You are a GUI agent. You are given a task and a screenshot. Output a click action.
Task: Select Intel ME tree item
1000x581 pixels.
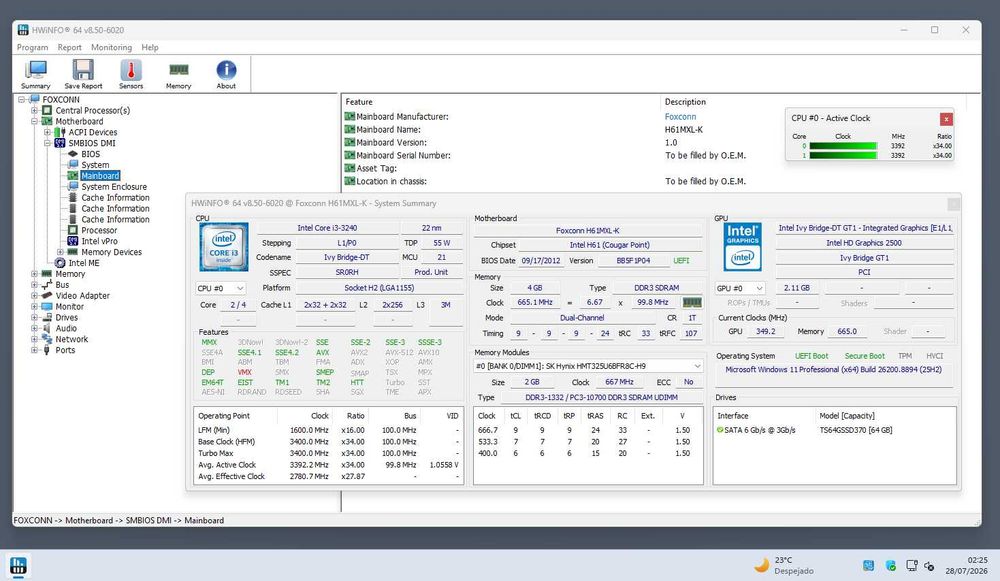[84, 263]
